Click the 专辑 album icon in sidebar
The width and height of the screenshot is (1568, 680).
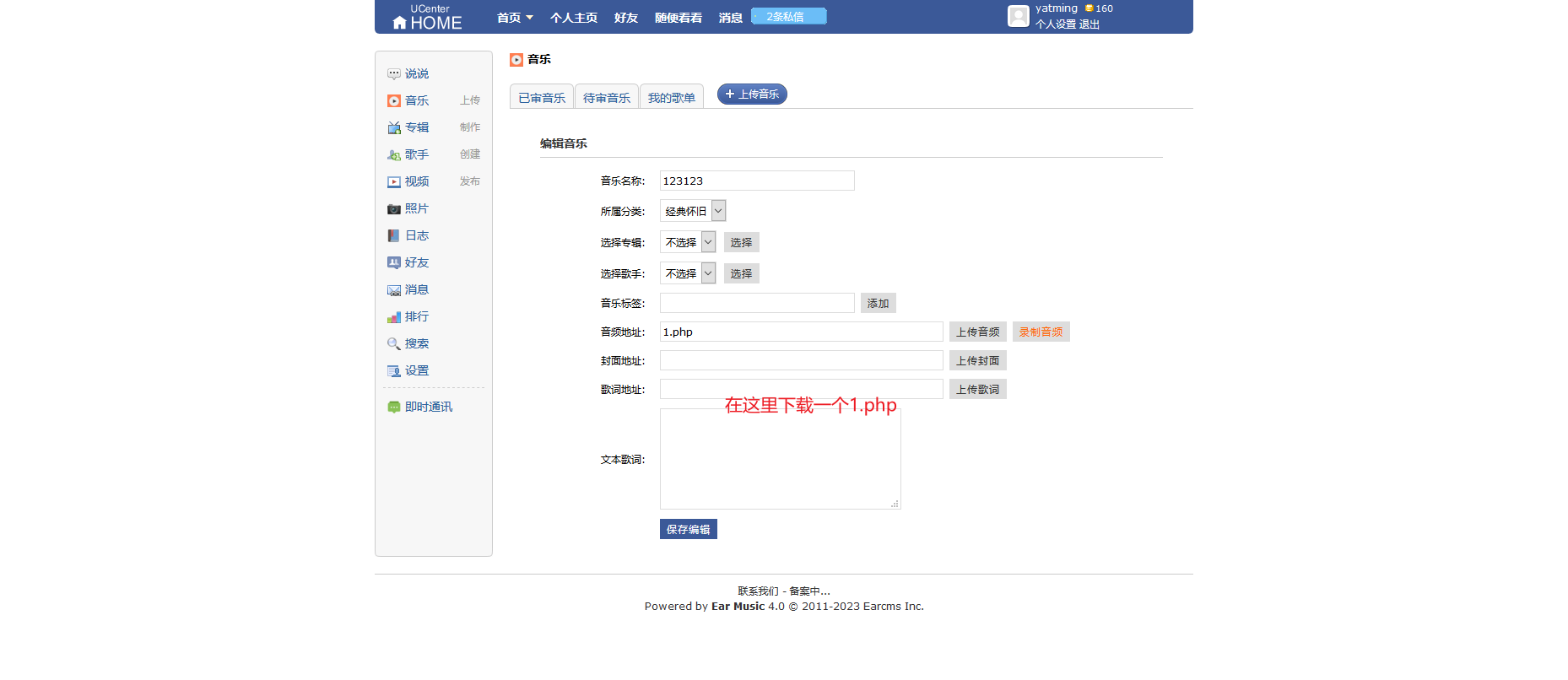tap(393, 128)
